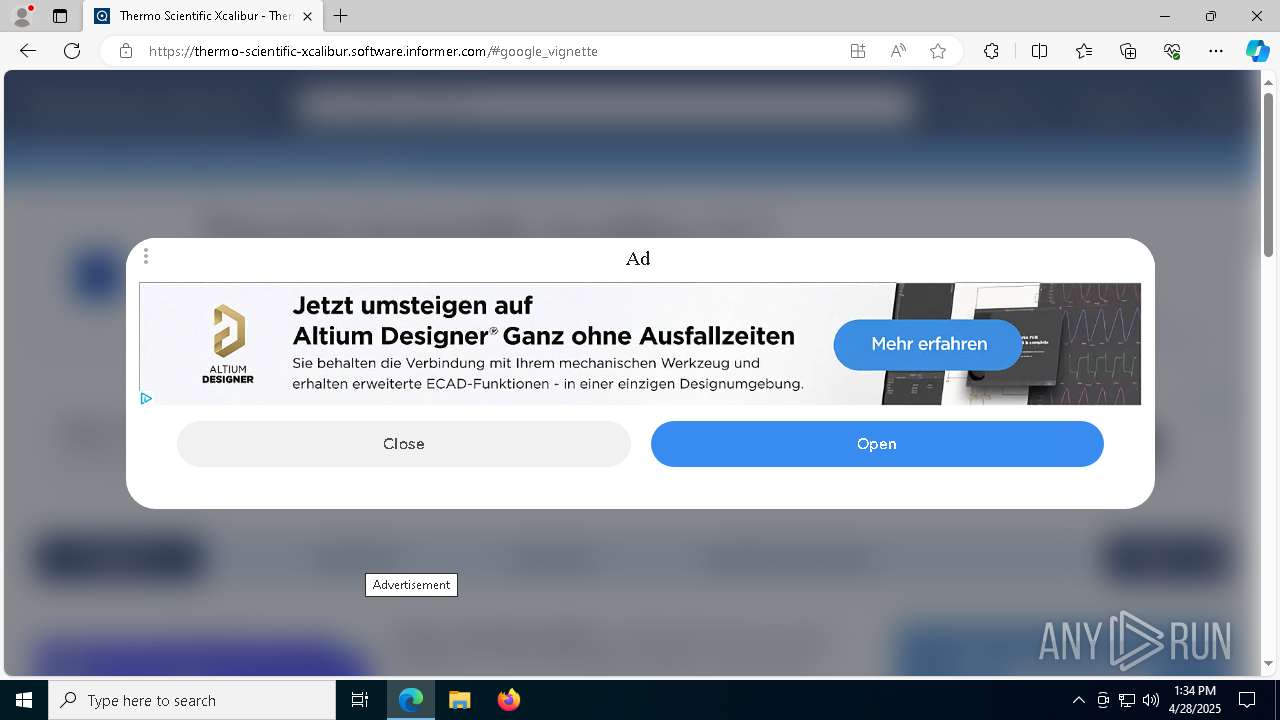This screenshot has width=1280, height=720.
Task: Click the Mehr erfahren ad button
Action: point(928,344)
